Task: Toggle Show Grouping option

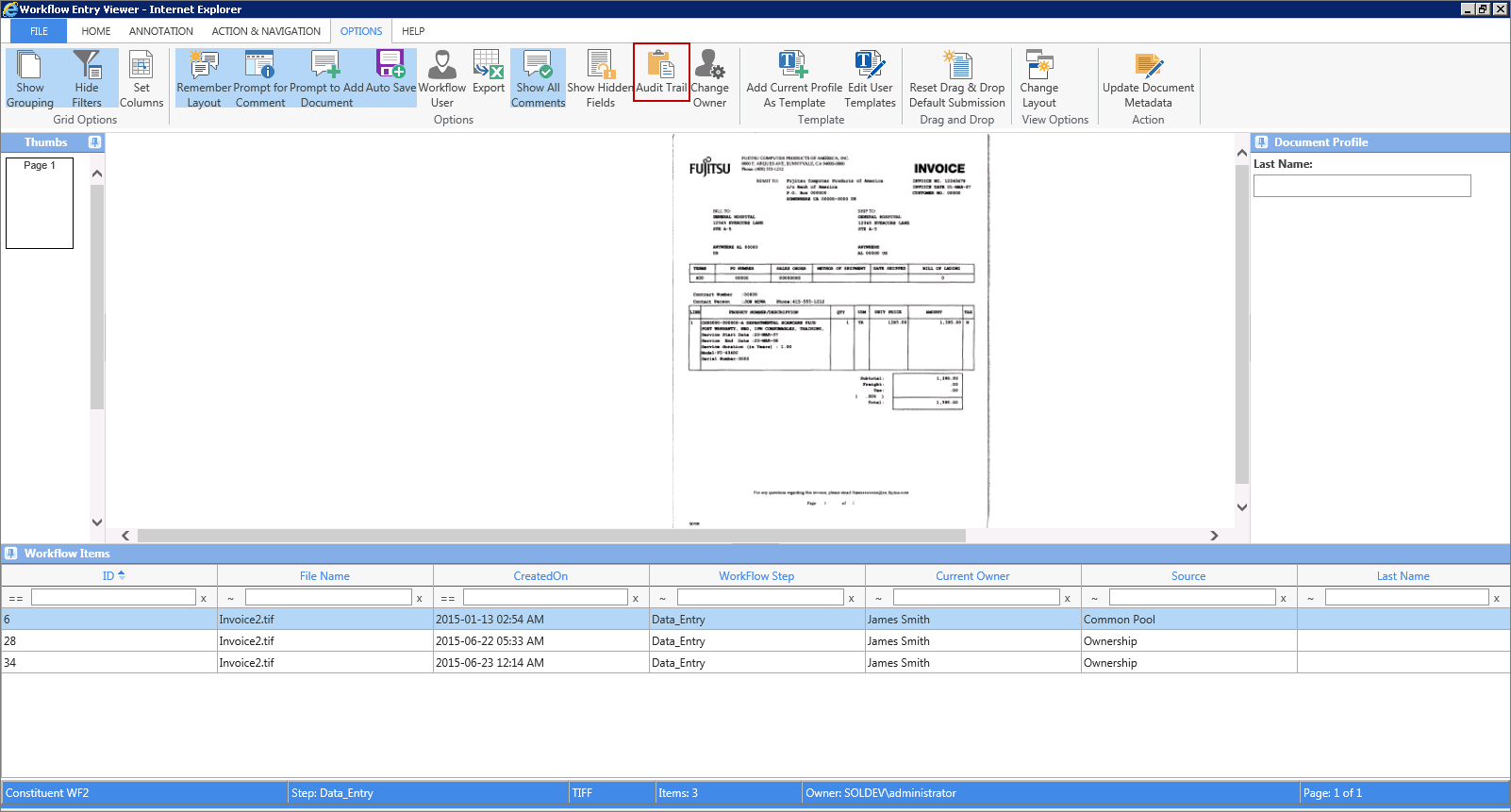Action: tap(30, 79)
